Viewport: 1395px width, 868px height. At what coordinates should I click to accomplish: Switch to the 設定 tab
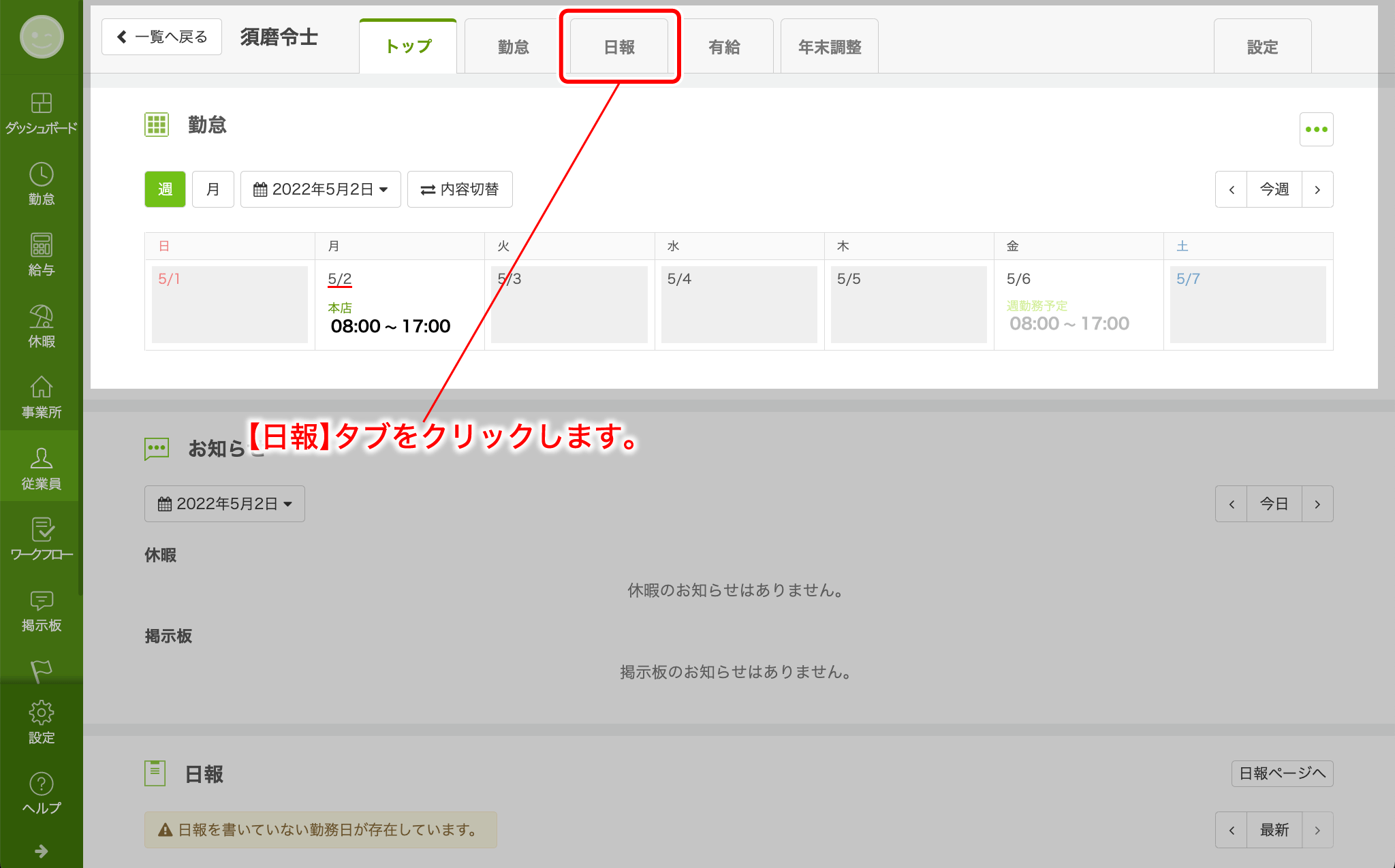(1262, 46)
